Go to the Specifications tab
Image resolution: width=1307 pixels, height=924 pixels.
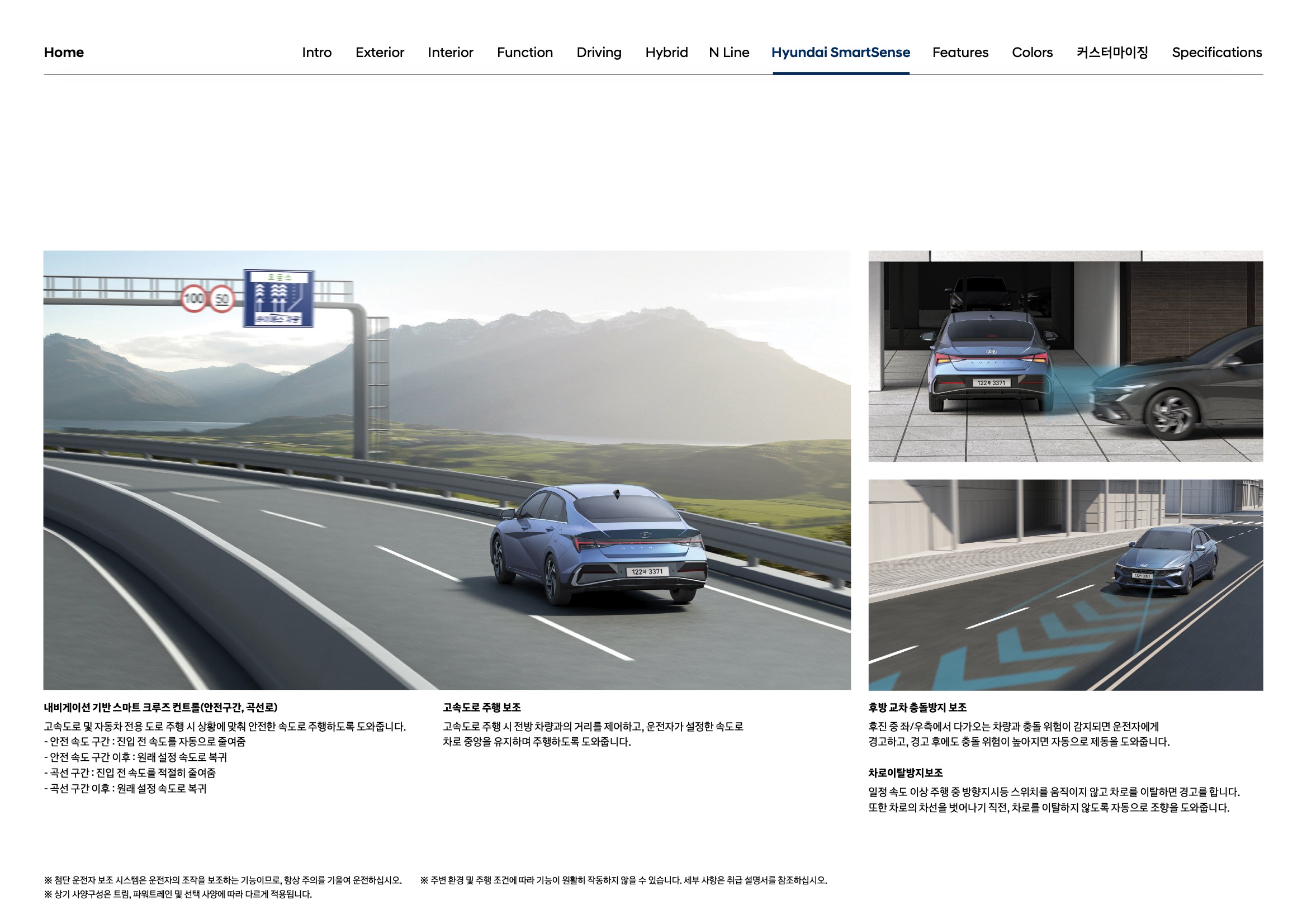click(x=1216, y=53)
